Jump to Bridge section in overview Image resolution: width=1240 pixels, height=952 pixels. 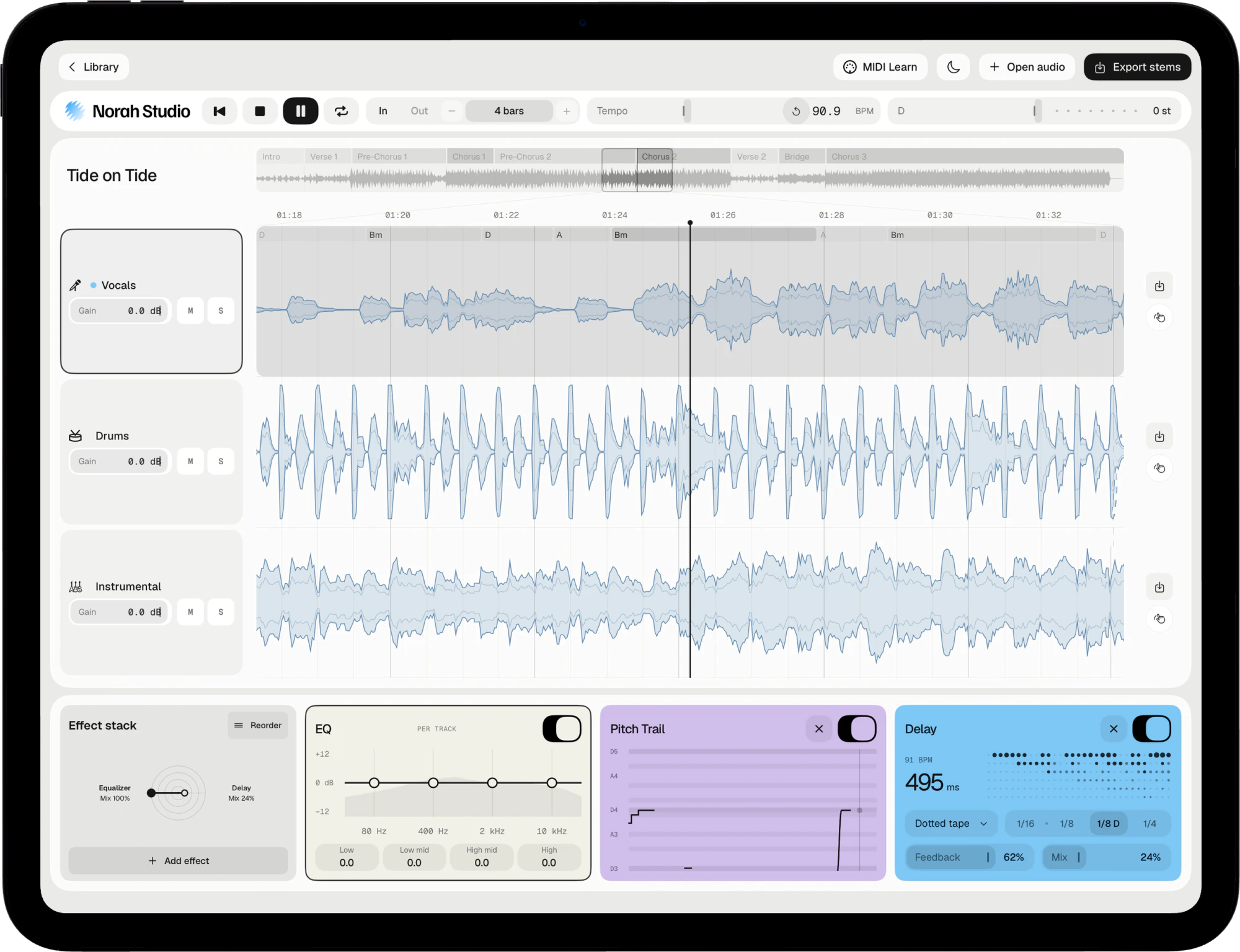click(x=802, y=156)
